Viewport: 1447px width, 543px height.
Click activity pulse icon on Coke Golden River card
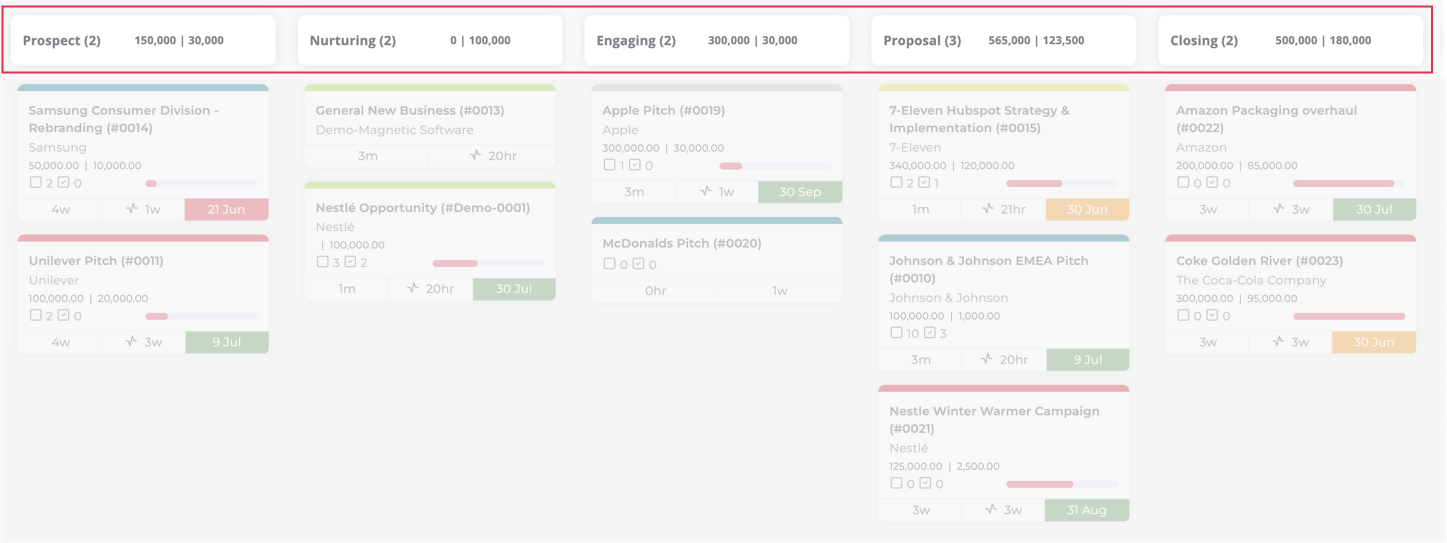pos(1278,342)
